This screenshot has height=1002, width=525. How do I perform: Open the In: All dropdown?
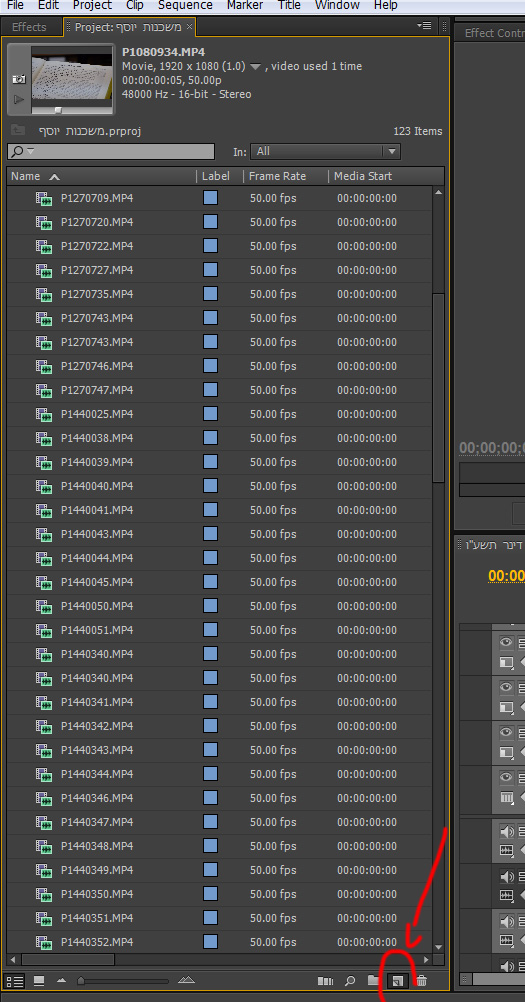pyautogui.click(x=326, y=151)
